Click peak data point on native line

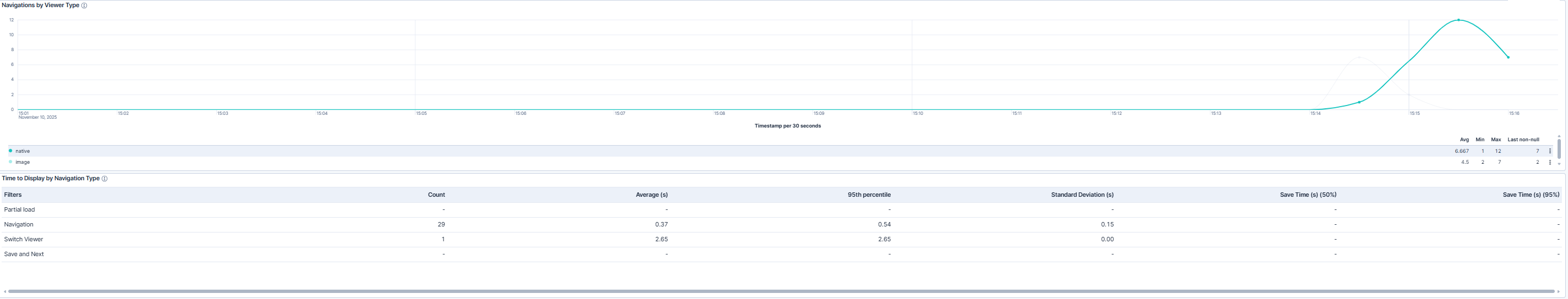pos(1459,20)
